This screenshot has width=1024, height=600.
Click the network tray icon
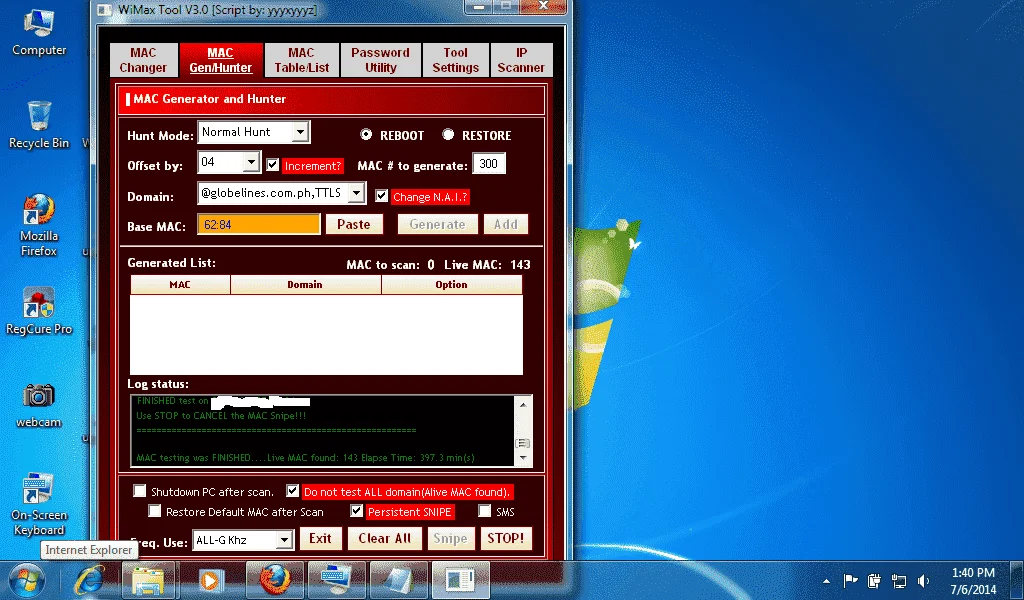click(x=899, y=580)
